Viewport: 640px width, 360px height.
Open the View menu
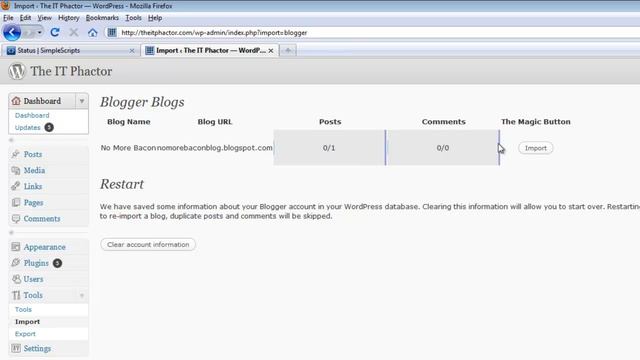pyautogui.click(x=44, y=18)
